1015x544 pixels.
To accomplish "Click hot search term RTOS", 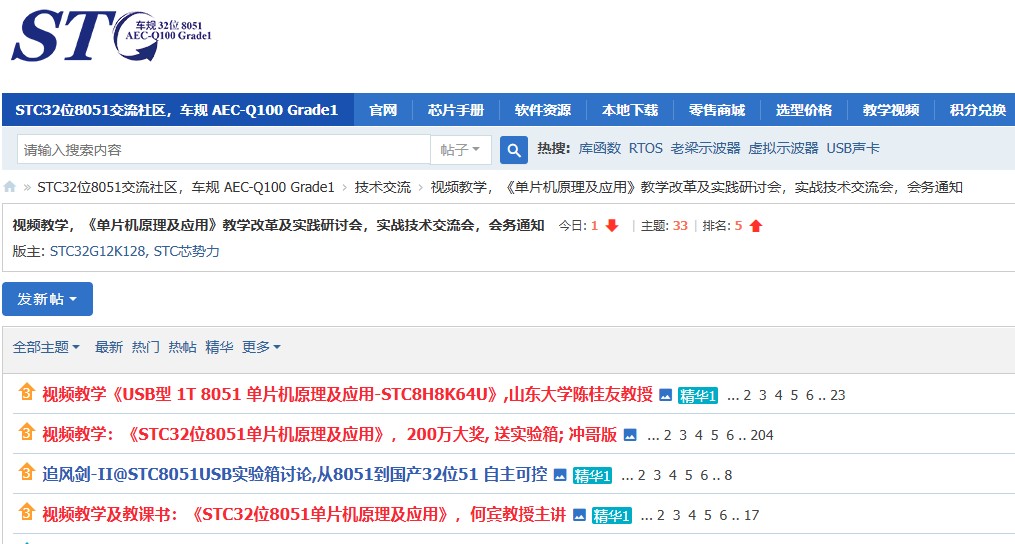I will click(645, 148).
